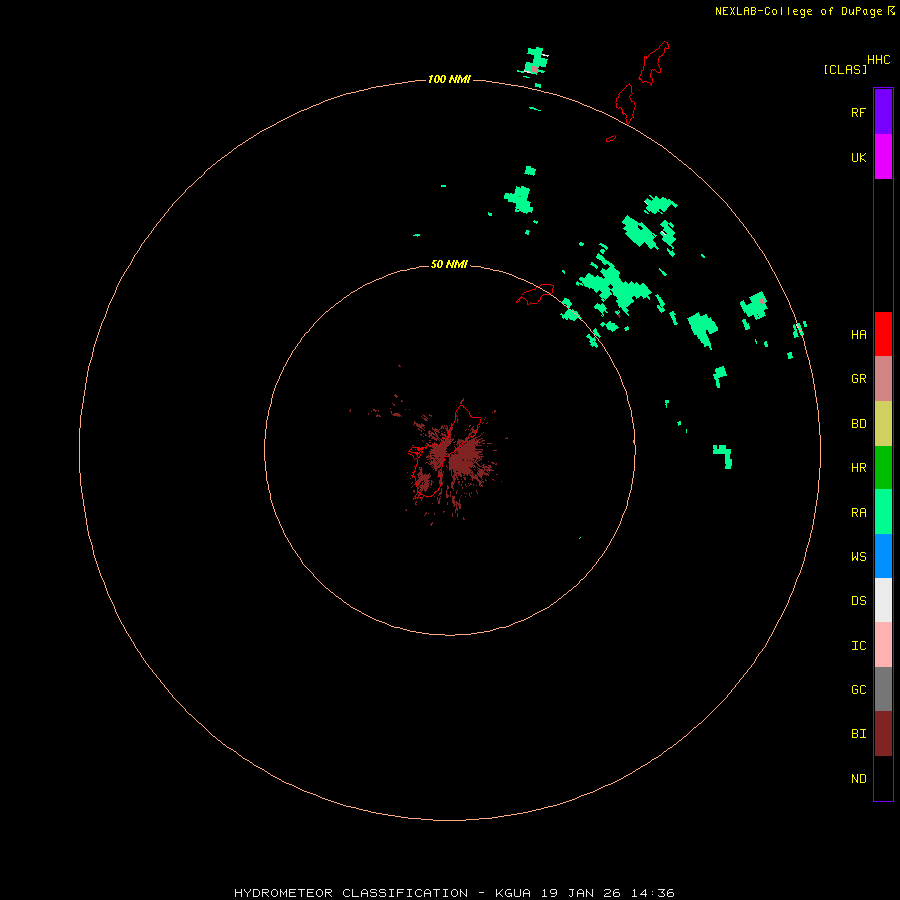Image resolution: width=900 pixels, height=900 pixels.
Task: Pick the RA light green swatch
Action: [x=883, y=512]
